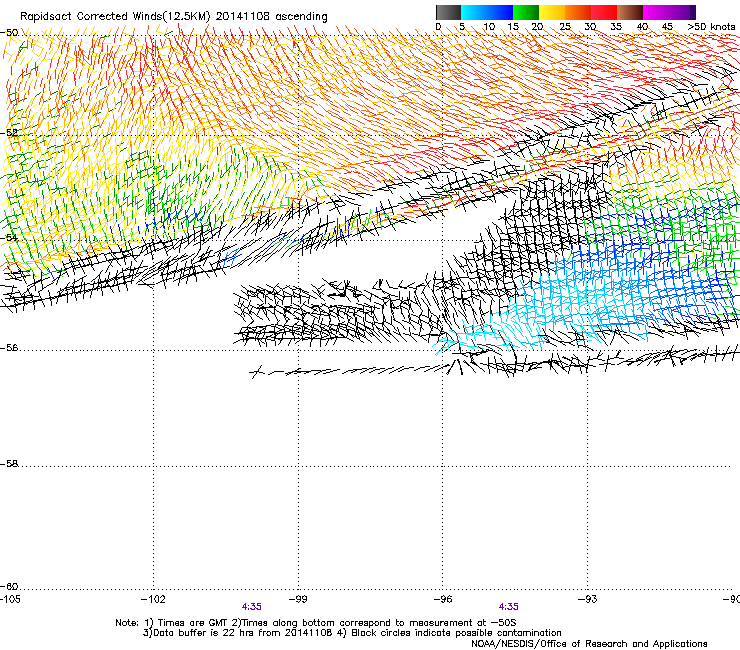Click the magenta 40-45 knots legend swatch
This screenshot has width=740, height=650.
click(x=656, y=12)
